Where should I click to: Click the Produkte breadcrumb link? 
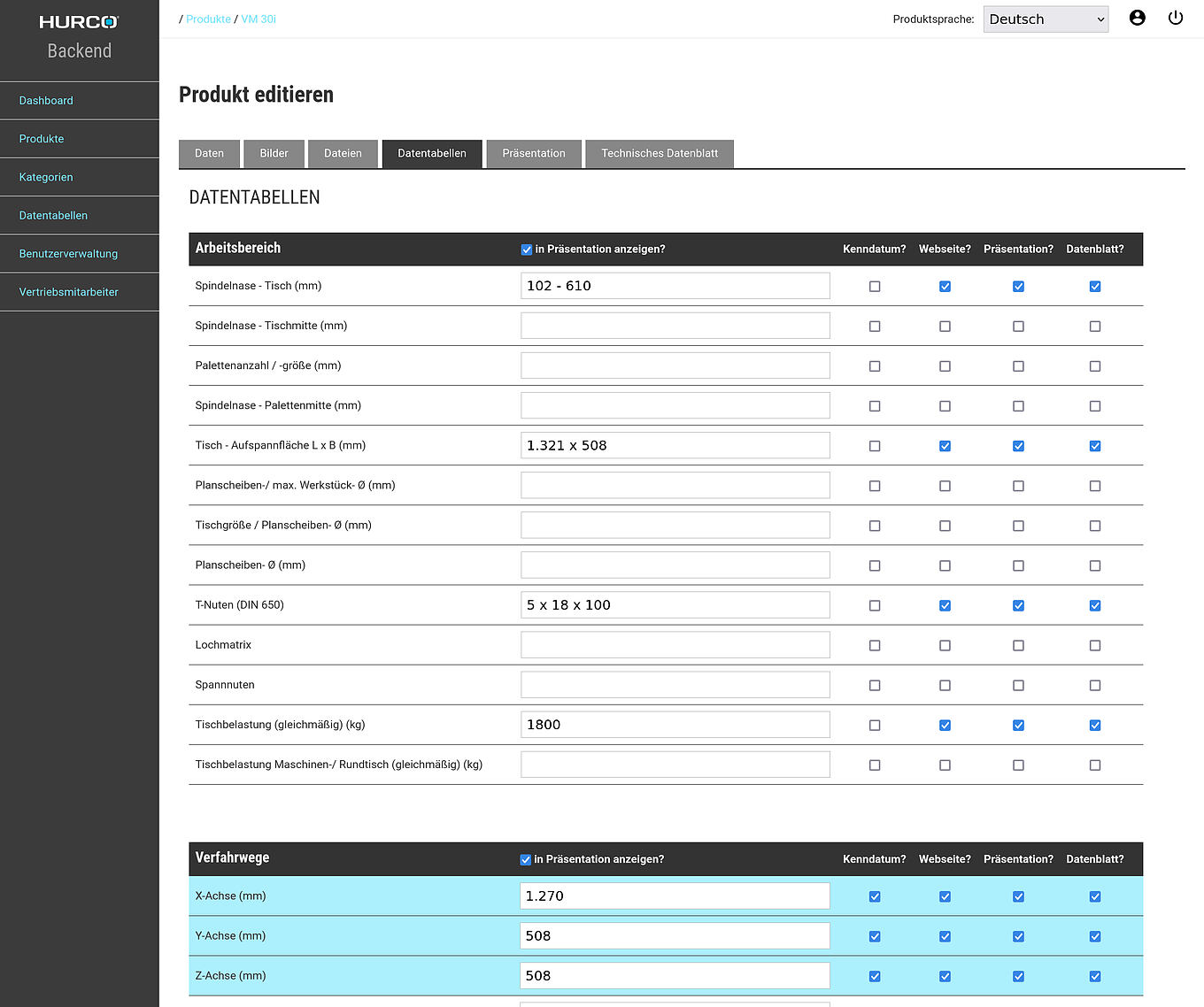pyautogui.click(x=208, y=19)
